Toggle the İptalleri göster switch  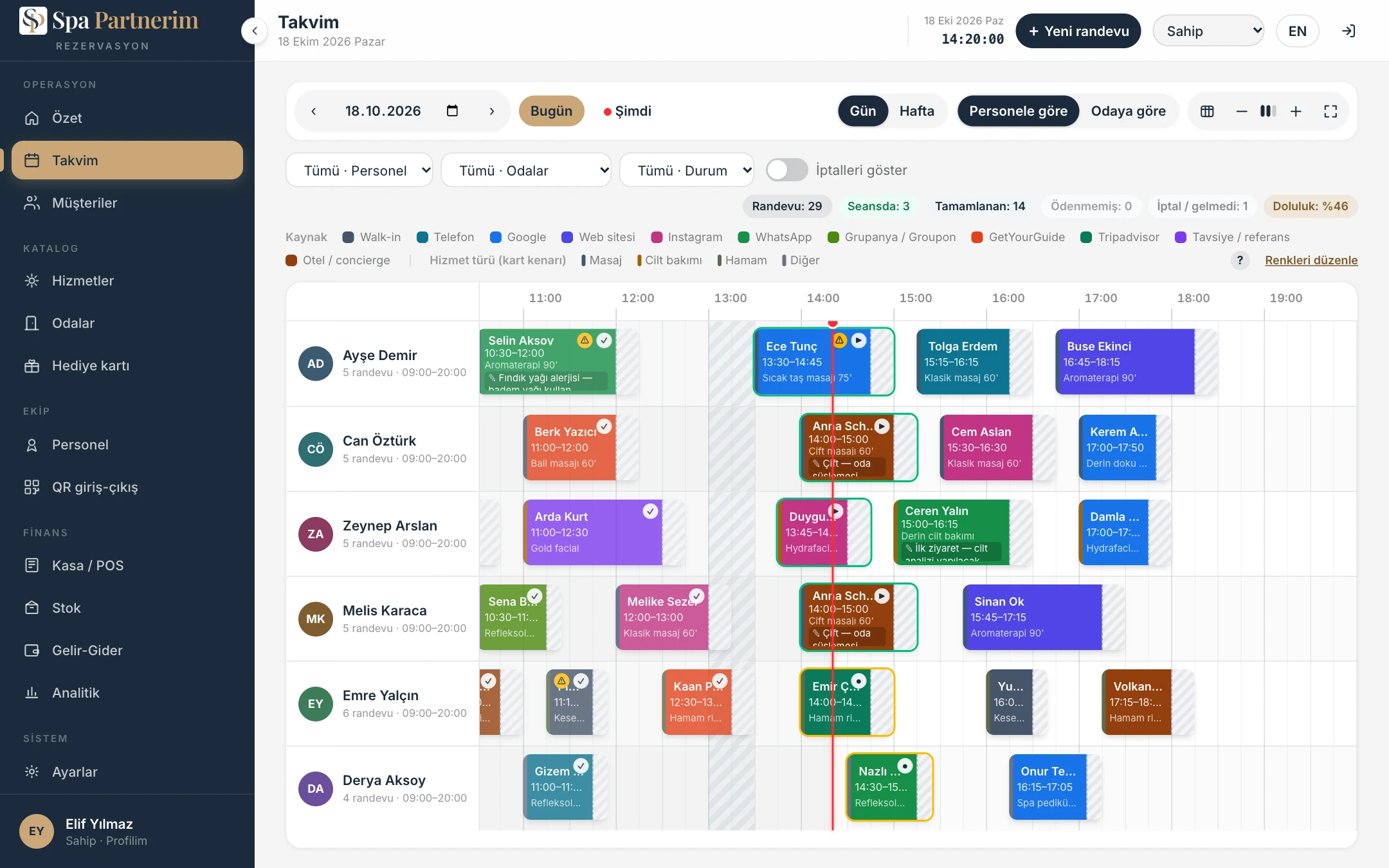[x=787, y=170]
